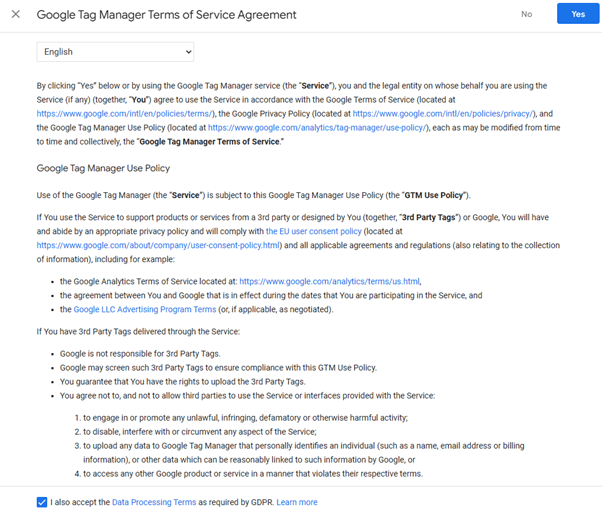This screenshot has height=522, width=602.
Task: Follow the EU user consent policy link
Action: [x=314, y=231]
